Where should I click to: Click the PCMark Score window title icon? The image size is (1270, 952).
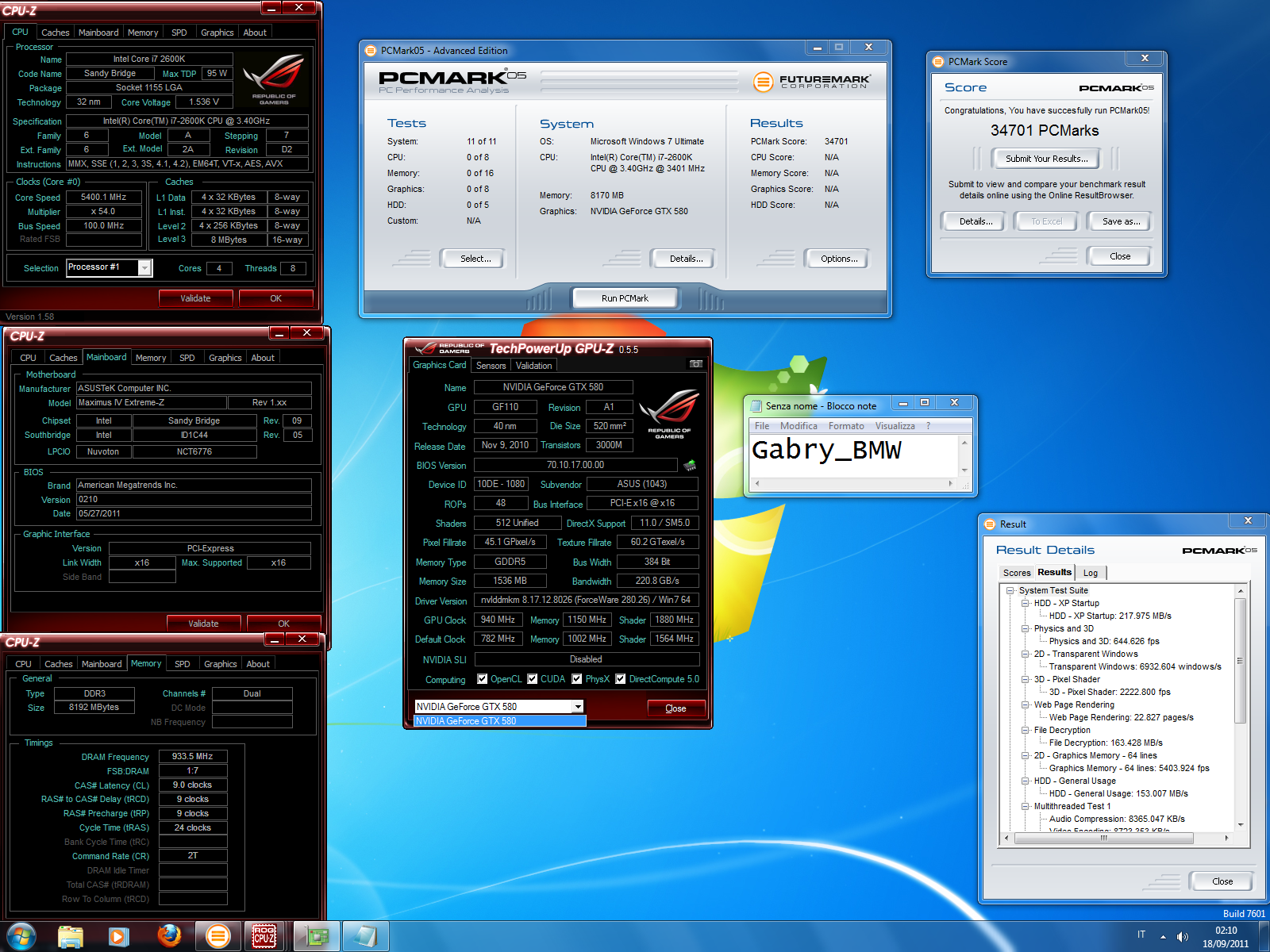coord(938,61)
